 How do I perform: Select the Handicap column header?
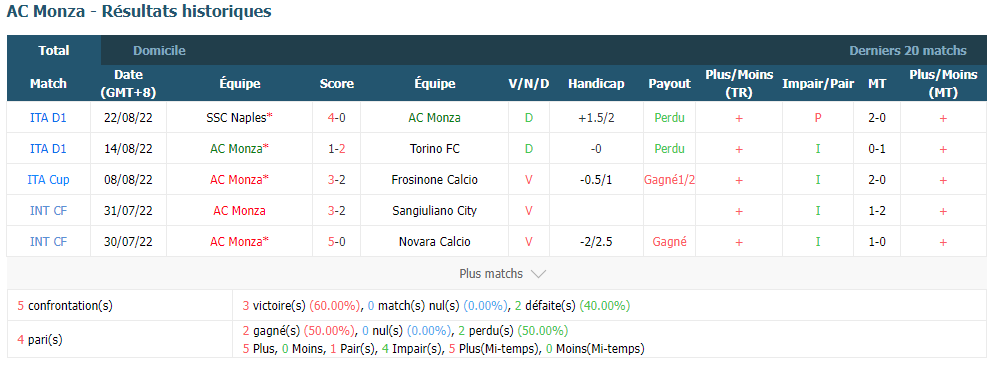click(596, 84)
